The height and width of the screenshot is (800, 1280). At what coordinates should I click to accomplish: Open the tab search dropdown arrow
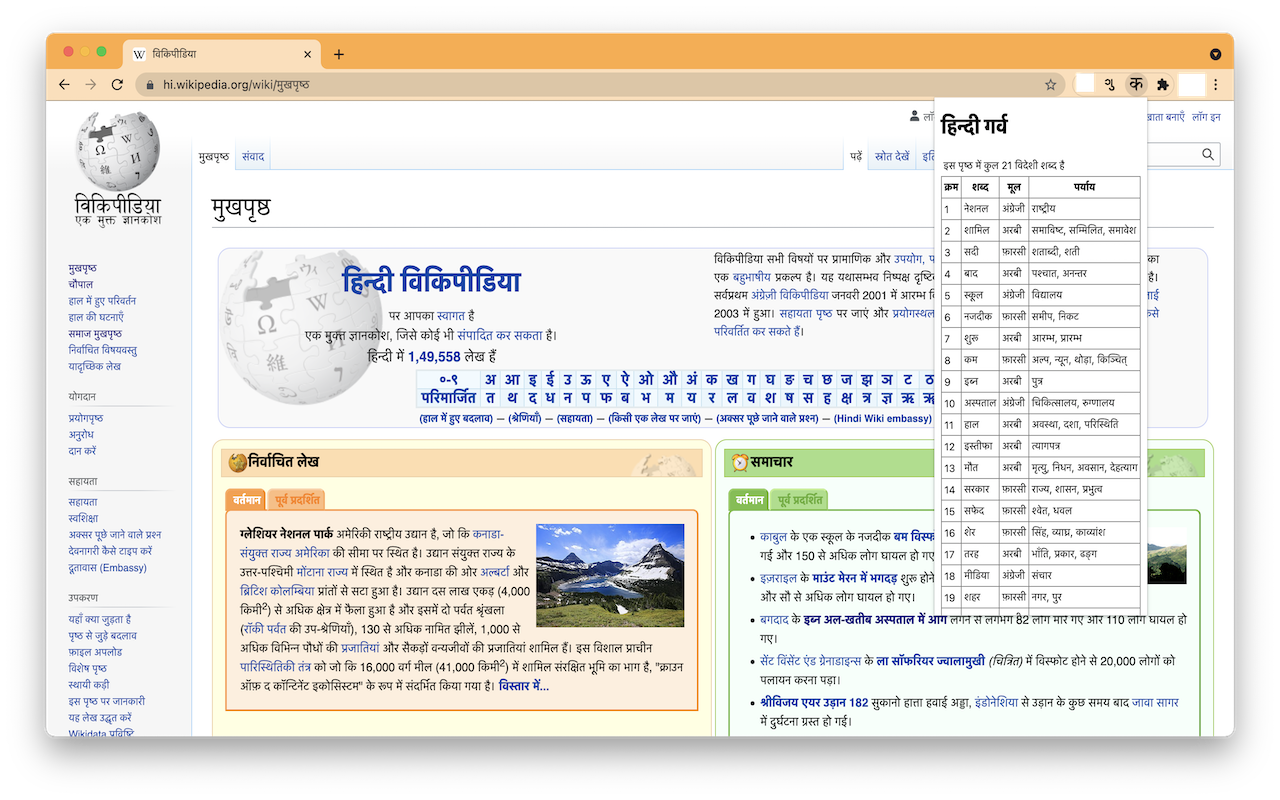[1215, 54]
